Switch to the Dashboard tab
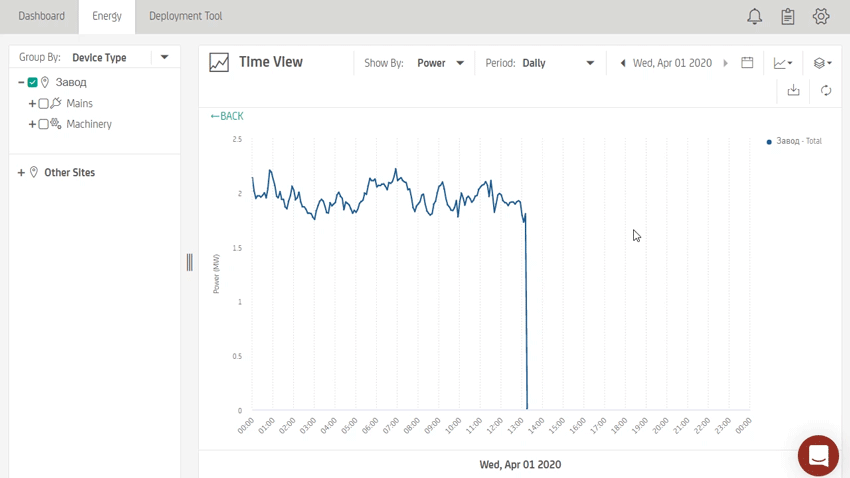 [41, 16]
